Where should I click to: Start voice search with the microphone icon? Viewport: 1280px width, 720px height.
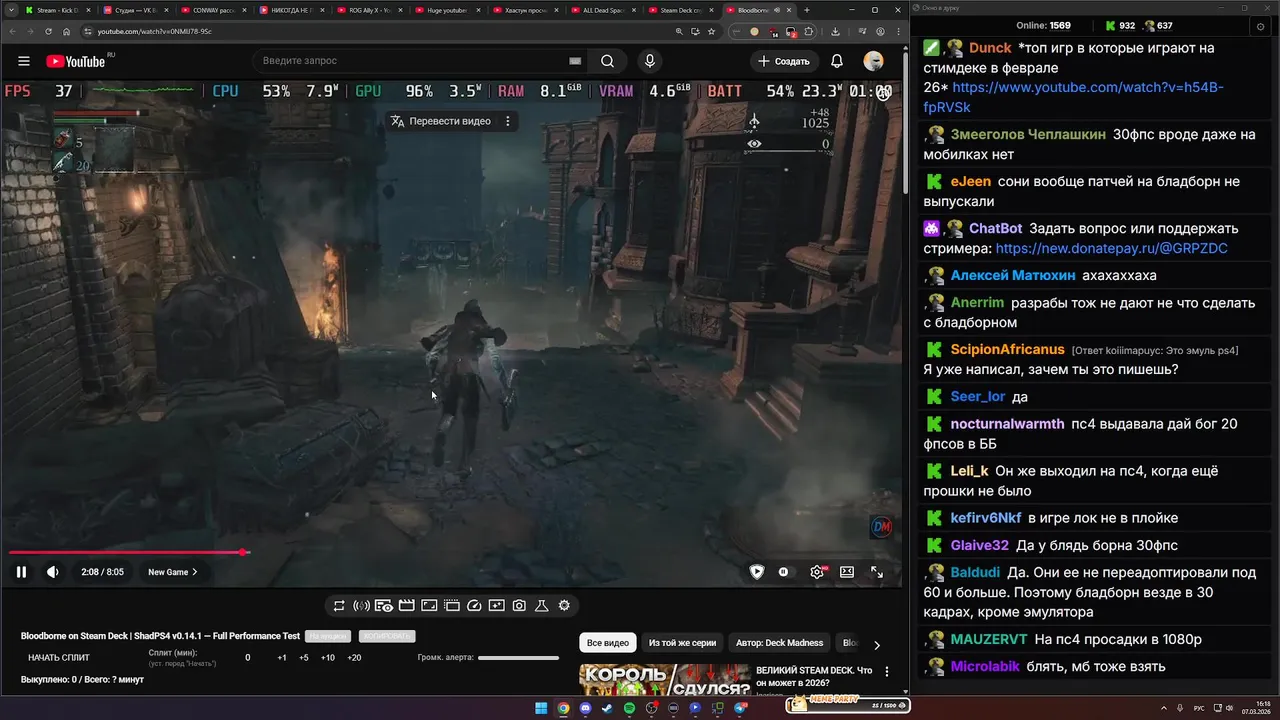pyautogui.click(x=650, y=61)
